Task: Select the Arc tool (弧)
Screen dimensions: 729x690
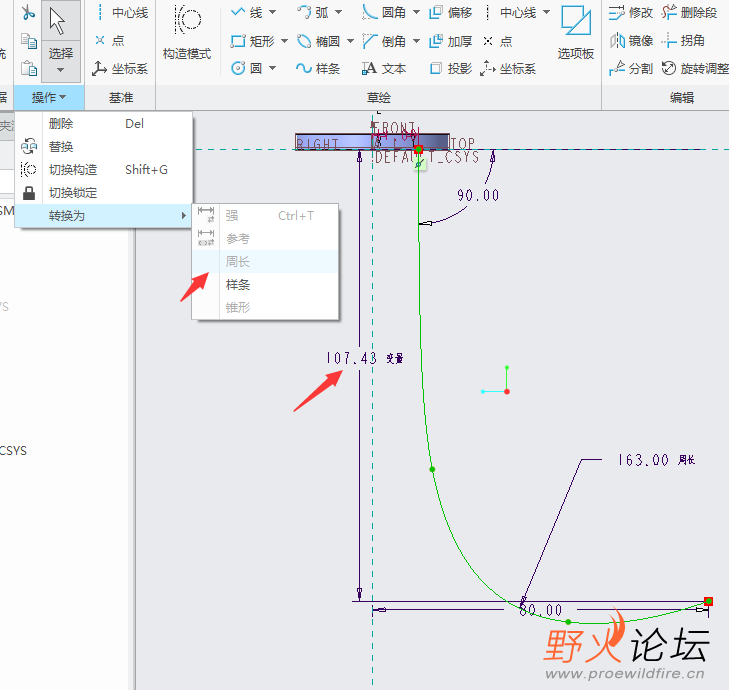Action: (x=313, y=13)
